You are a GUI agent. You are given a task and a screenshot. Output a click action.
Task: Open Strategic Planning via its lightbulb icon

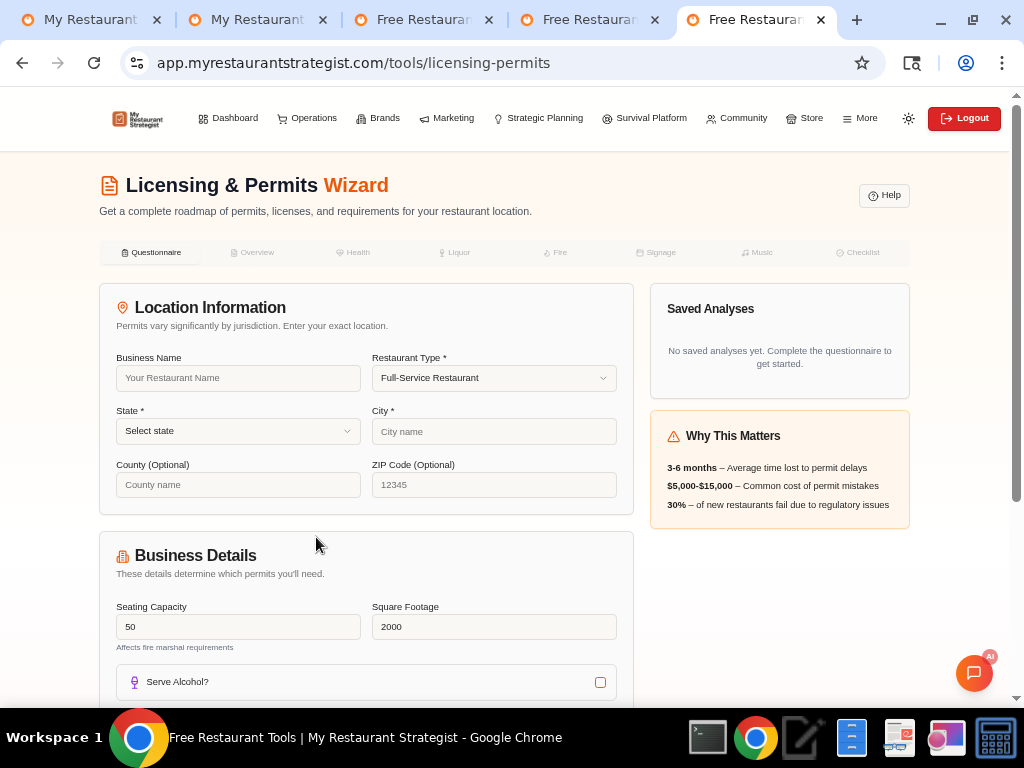tap(498, 118)
